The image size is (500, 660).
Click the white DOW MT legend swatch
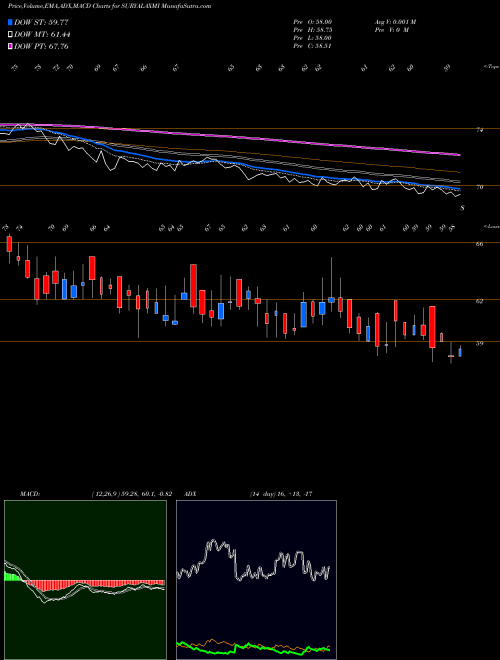(x=10, y=35)
